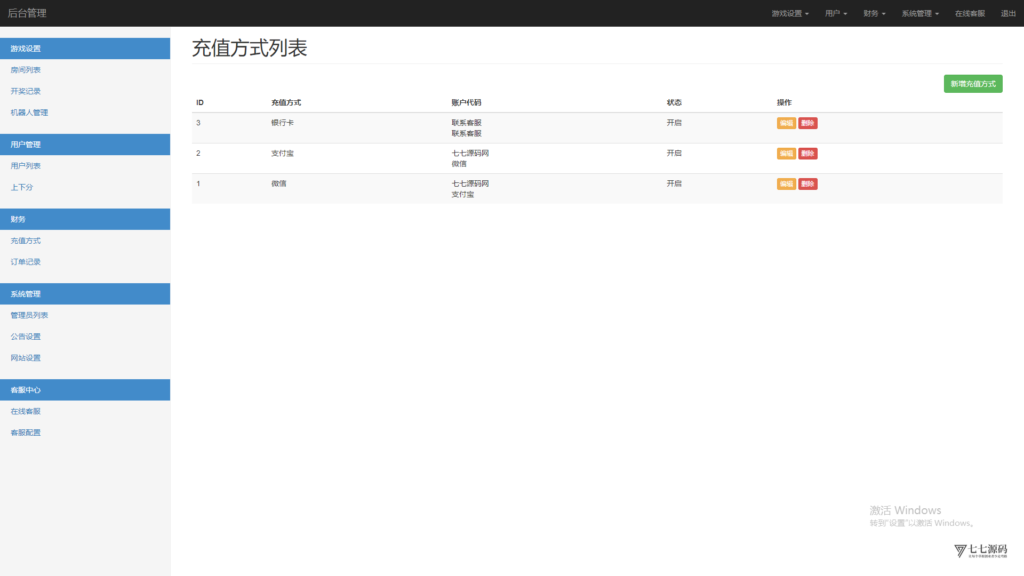Open 公告设置 under 系统管理 sidebar section
Viewport: 1024px width, 576px height.
tap(26, 337)
